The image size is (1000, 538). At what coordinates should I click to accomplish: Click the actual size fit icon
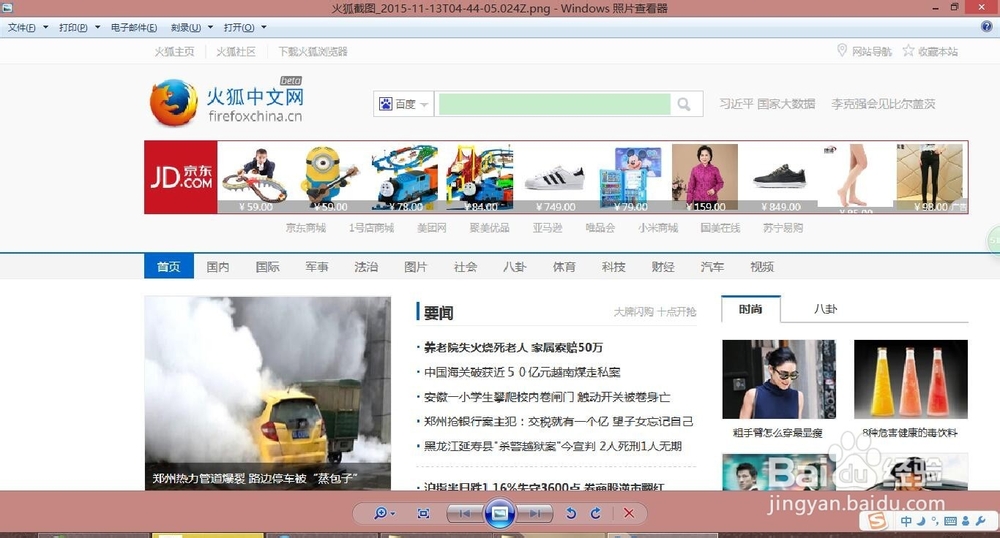[423, 513]
